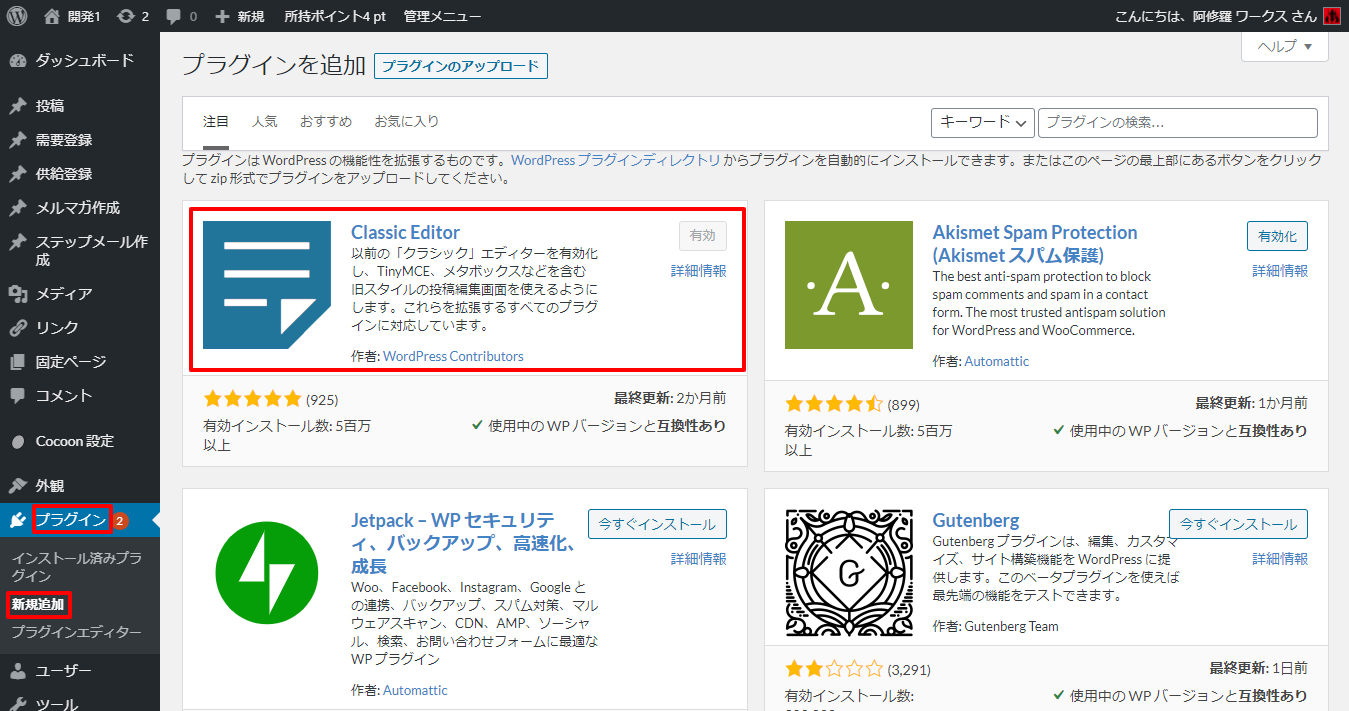The height and width of the screenshot is (711, 1349).
Task: Click the pages icon next to 固定ページ
Action: coord(17,362)
